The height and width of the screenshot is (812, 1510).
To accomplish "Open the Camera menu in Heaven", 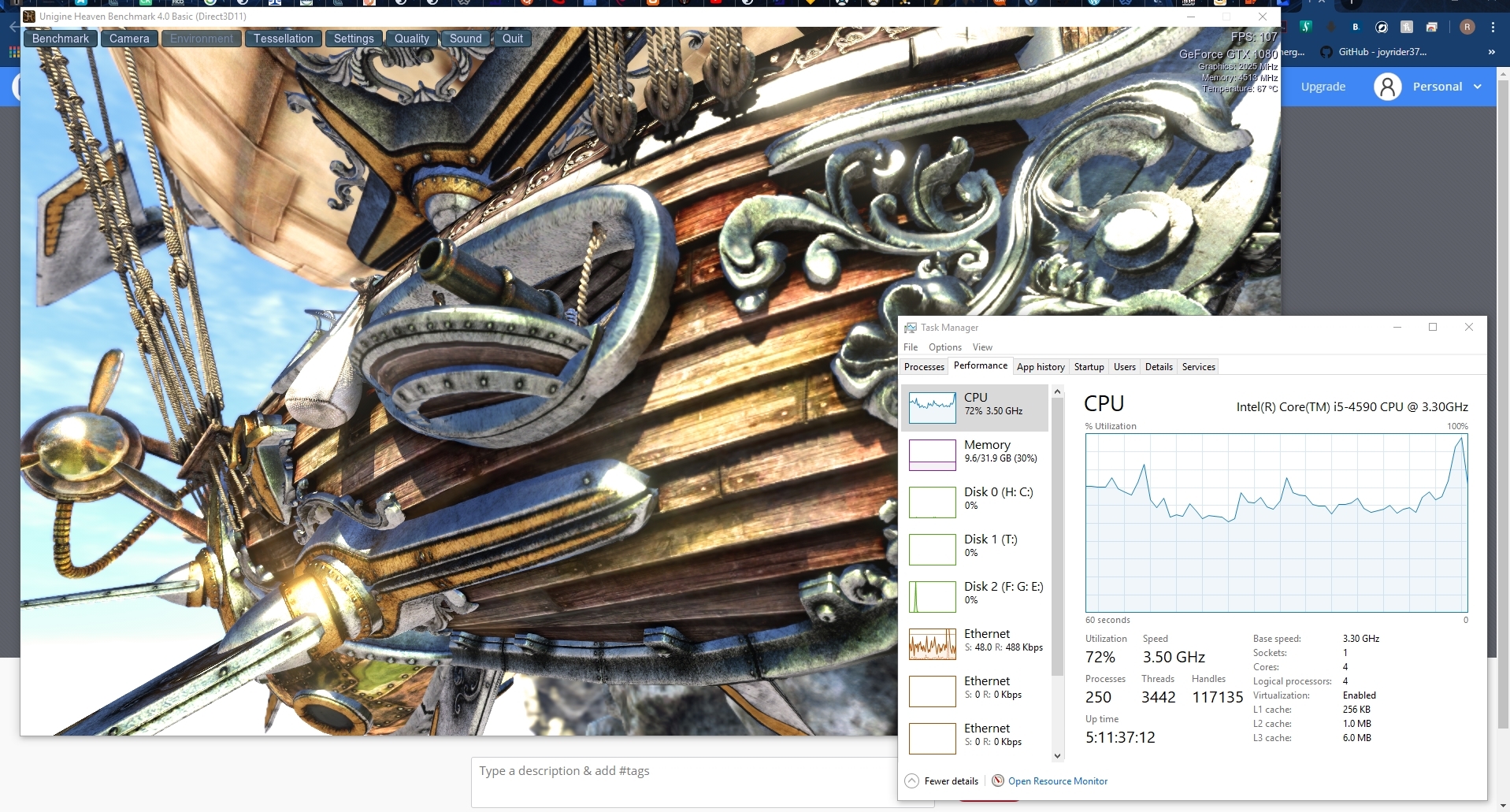I will click(x=129, y=39).
